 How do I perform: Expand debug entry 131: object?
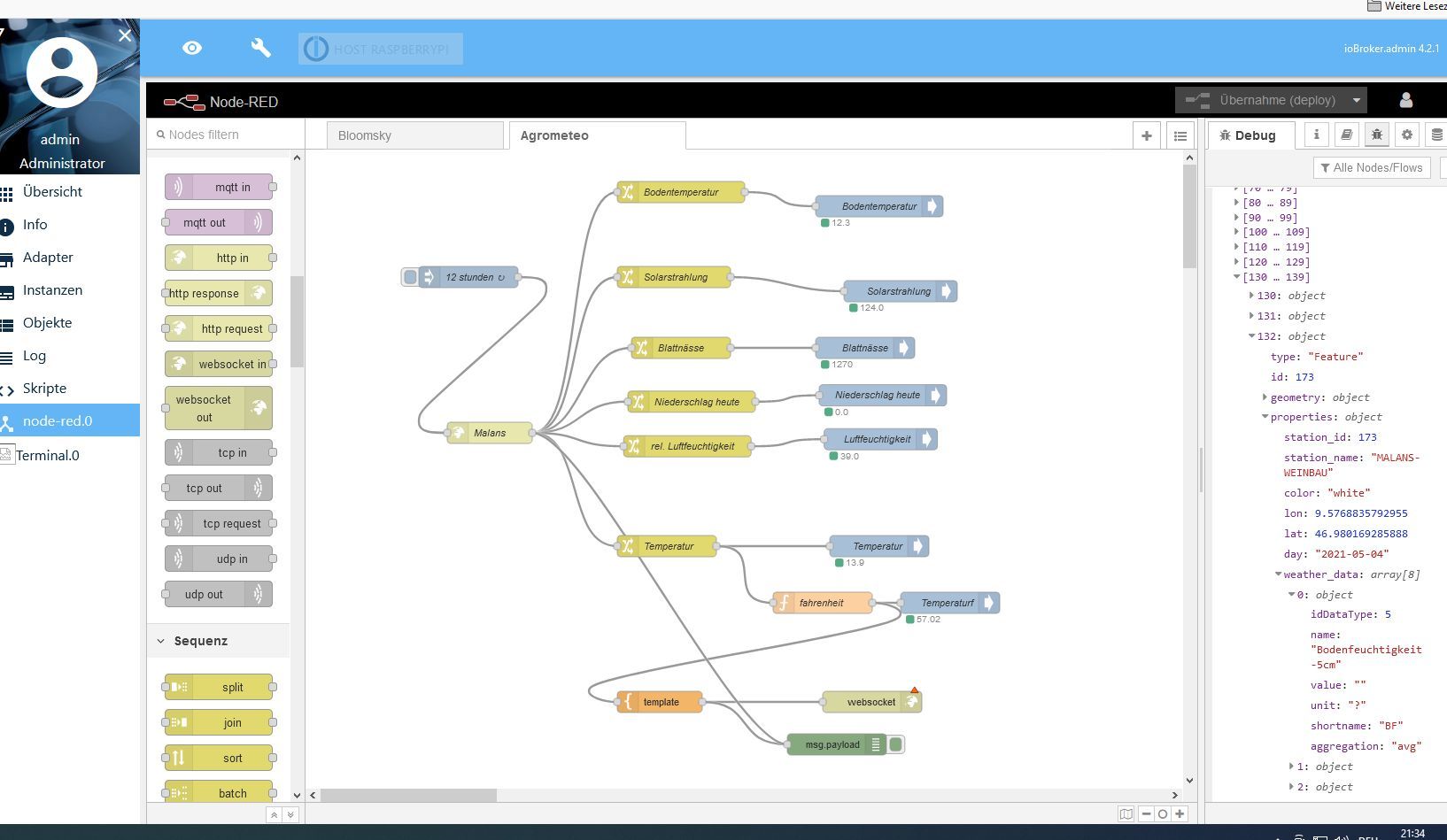click(x=1251, y=316)
